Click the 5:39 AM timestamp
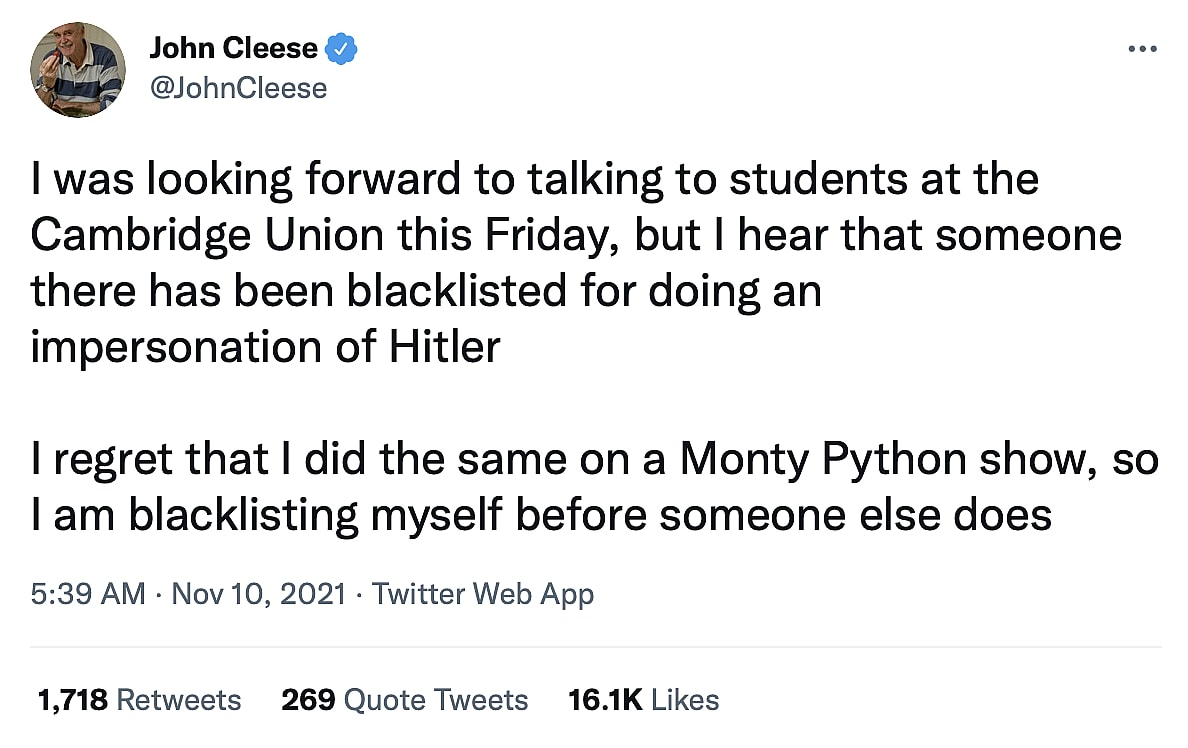This screenshot has width=1188, height=748. point(88,594)
